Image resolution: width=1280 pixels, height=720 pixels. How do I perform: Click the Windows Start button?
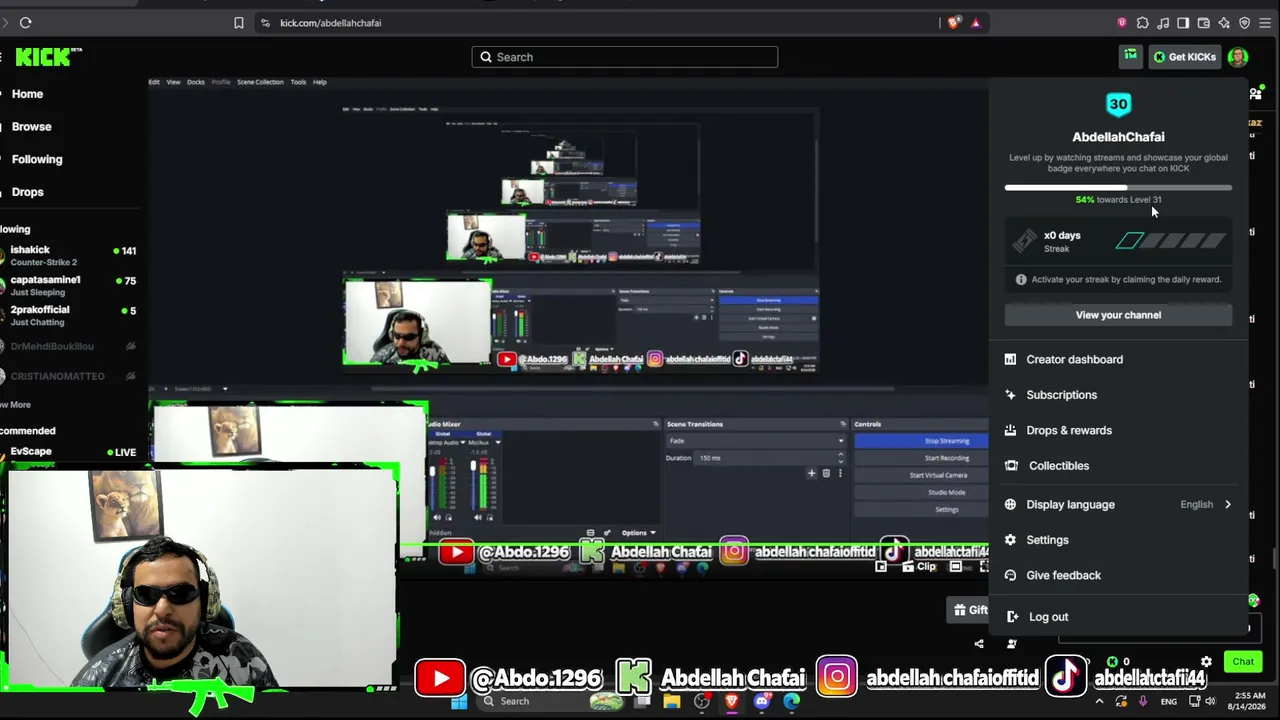click(459, 702)
